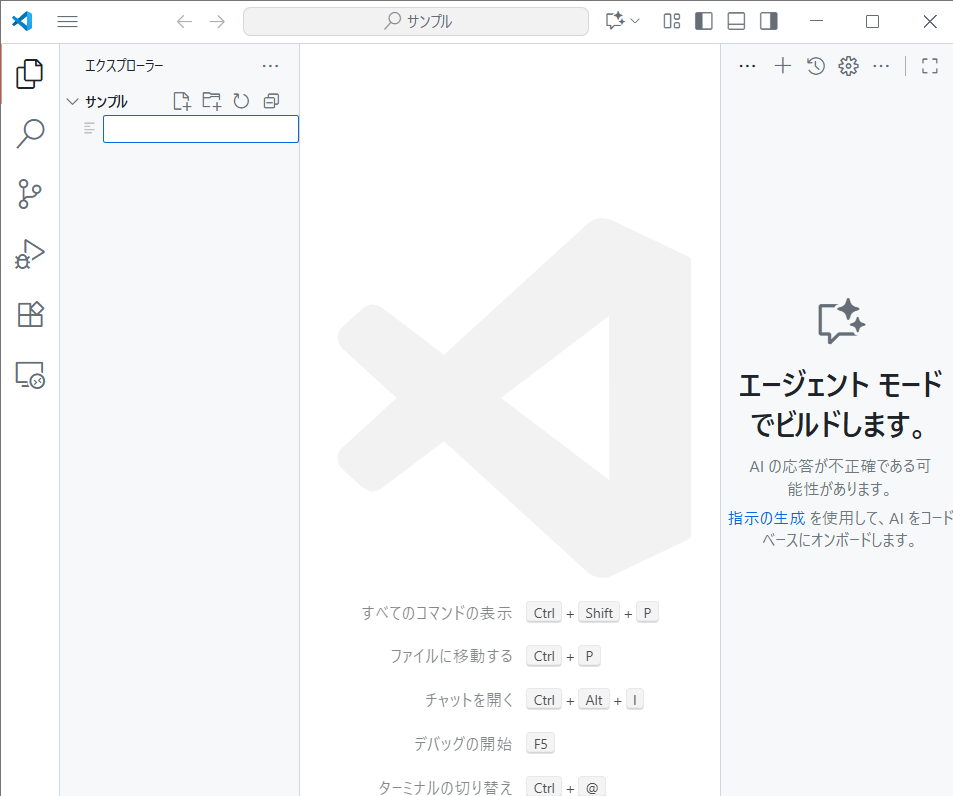Screen dimensions: 953x796
Task: Open the chat dropdown arrow in title bar
Action: coord(635,21)
